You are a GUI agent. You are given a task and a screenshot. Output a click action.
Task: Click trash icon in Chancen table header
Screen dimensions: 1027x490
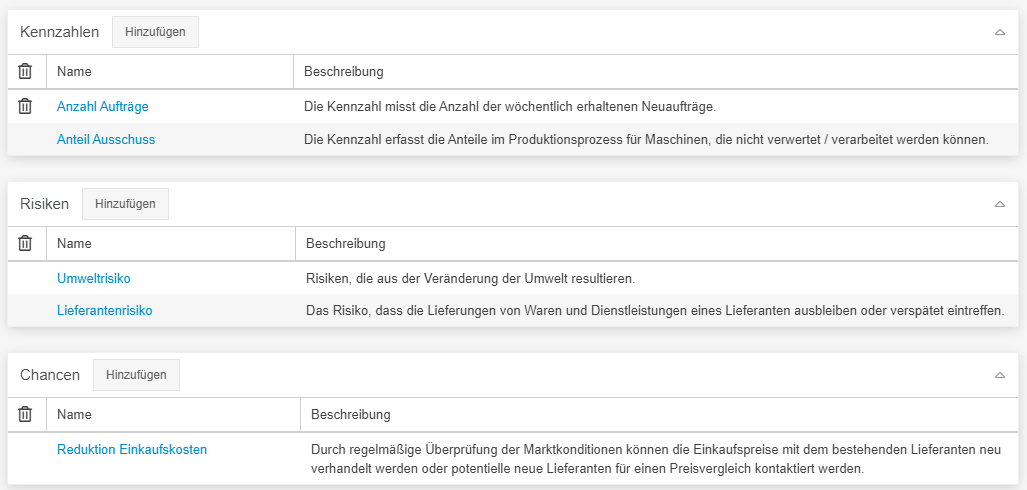(x=26, y=414)
